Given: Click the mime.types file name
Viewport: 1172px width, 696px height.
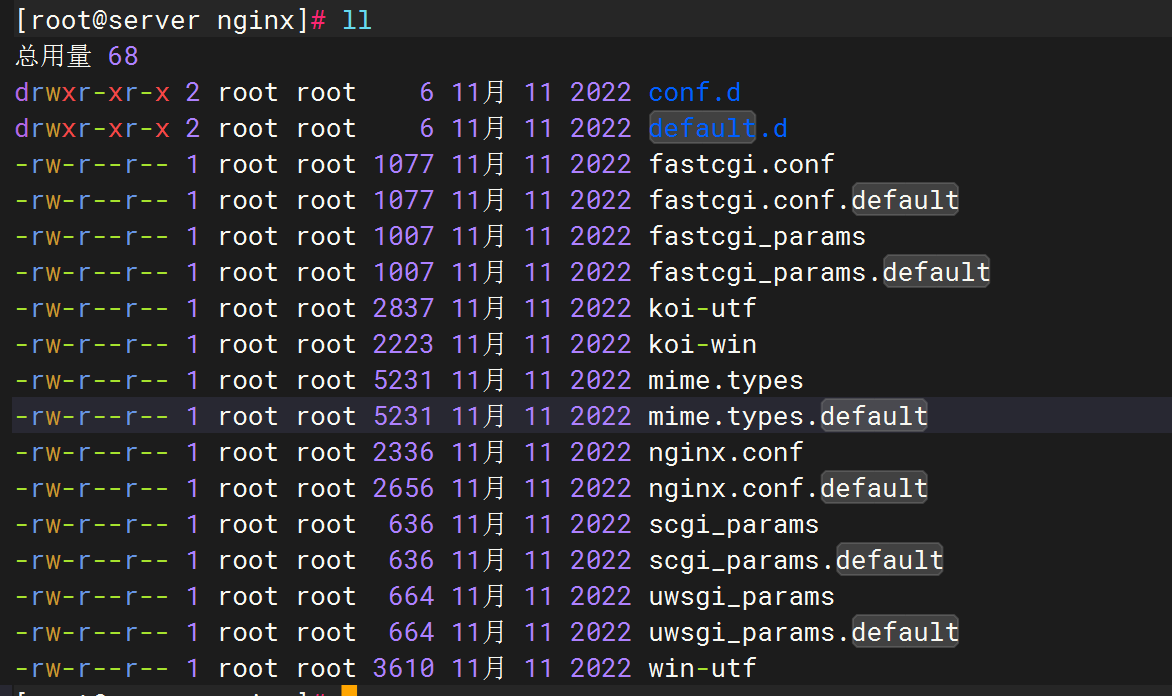Looking at the screenshot, I should click(x=725, y=381).
